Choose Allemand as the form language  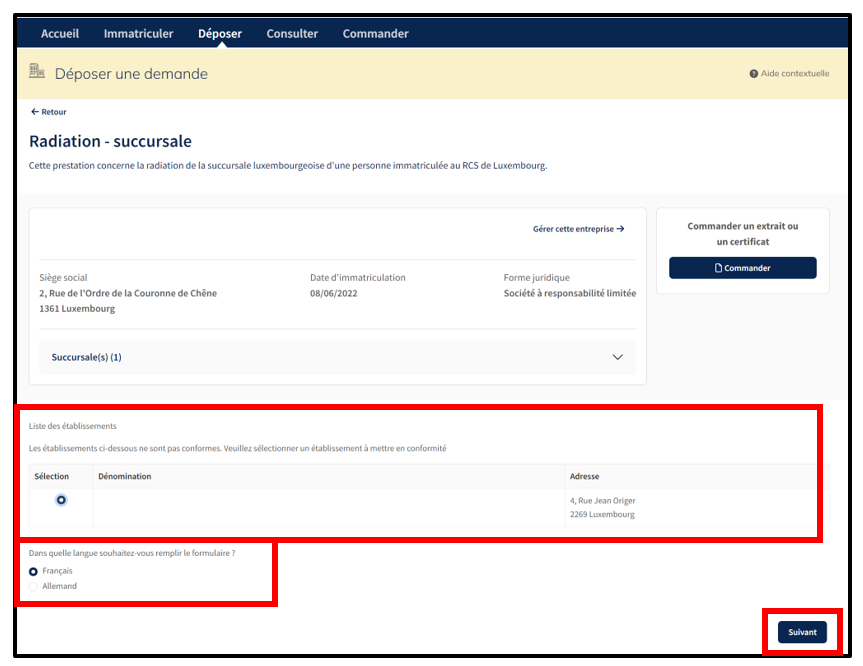(x=34, y=587)
